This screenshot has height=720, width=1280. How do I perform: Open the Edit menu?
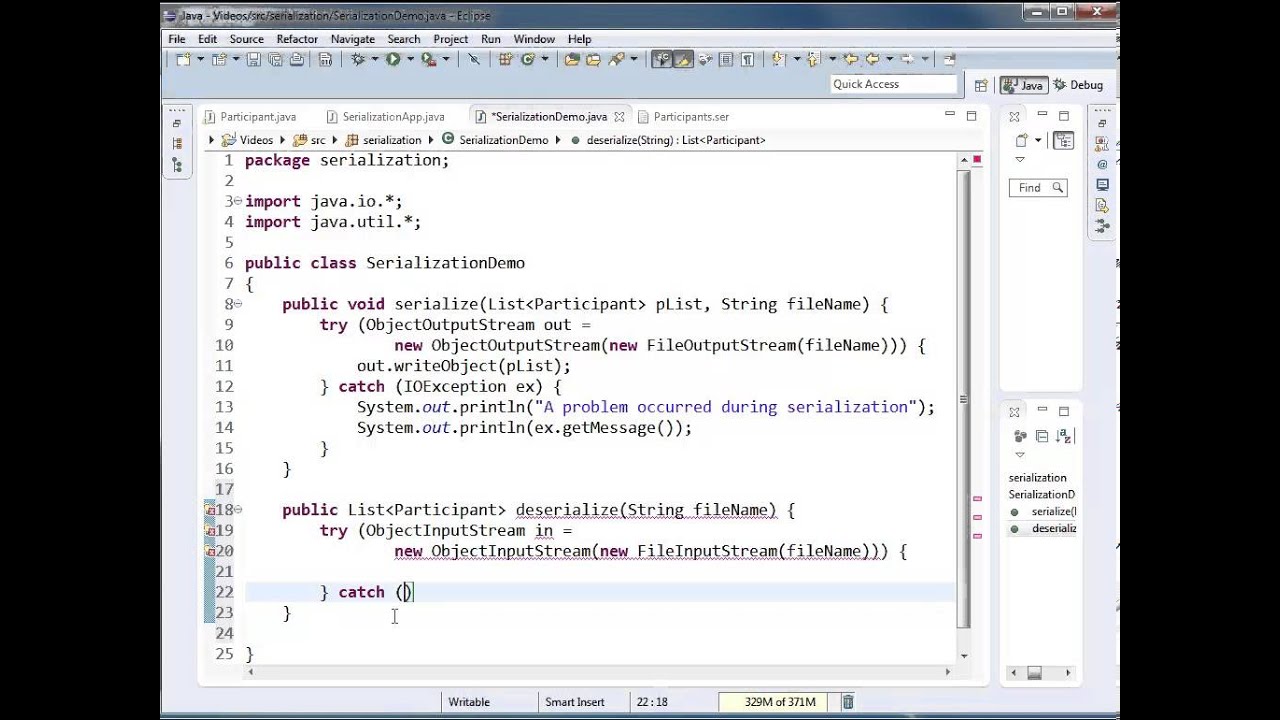[x=207, y=39]
